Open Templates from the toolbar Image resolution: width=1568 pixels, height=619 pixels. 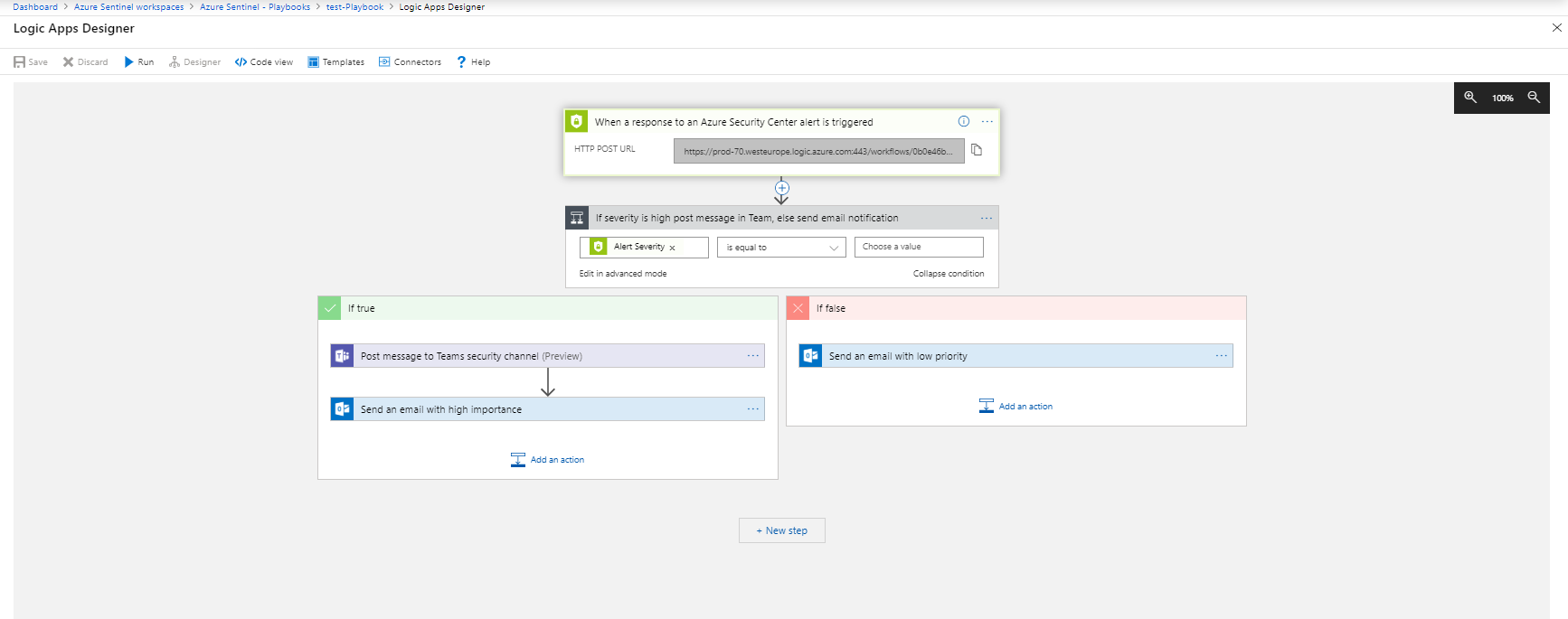point(335,62)
